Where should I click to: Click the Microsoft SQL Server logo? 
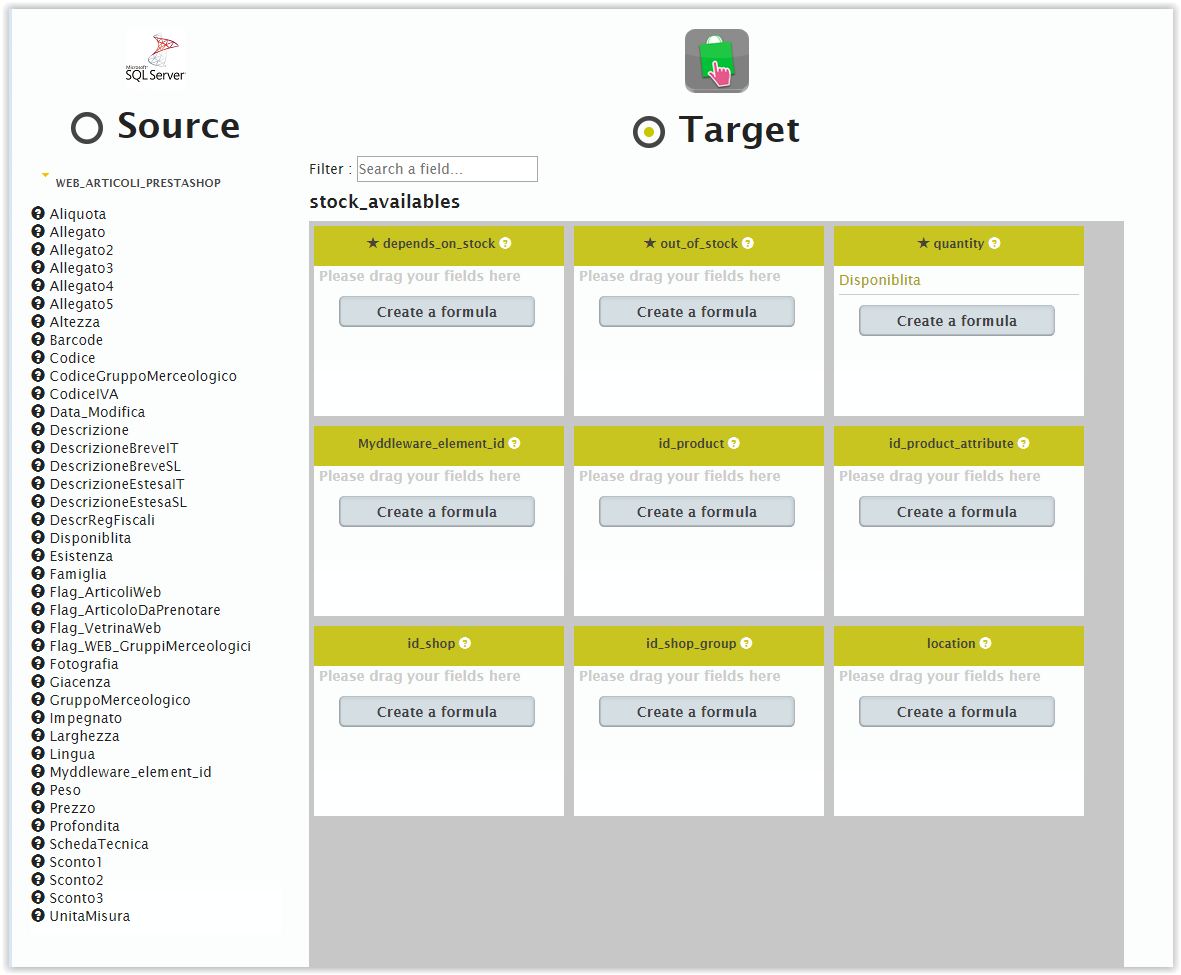click(x=154, y=57)
